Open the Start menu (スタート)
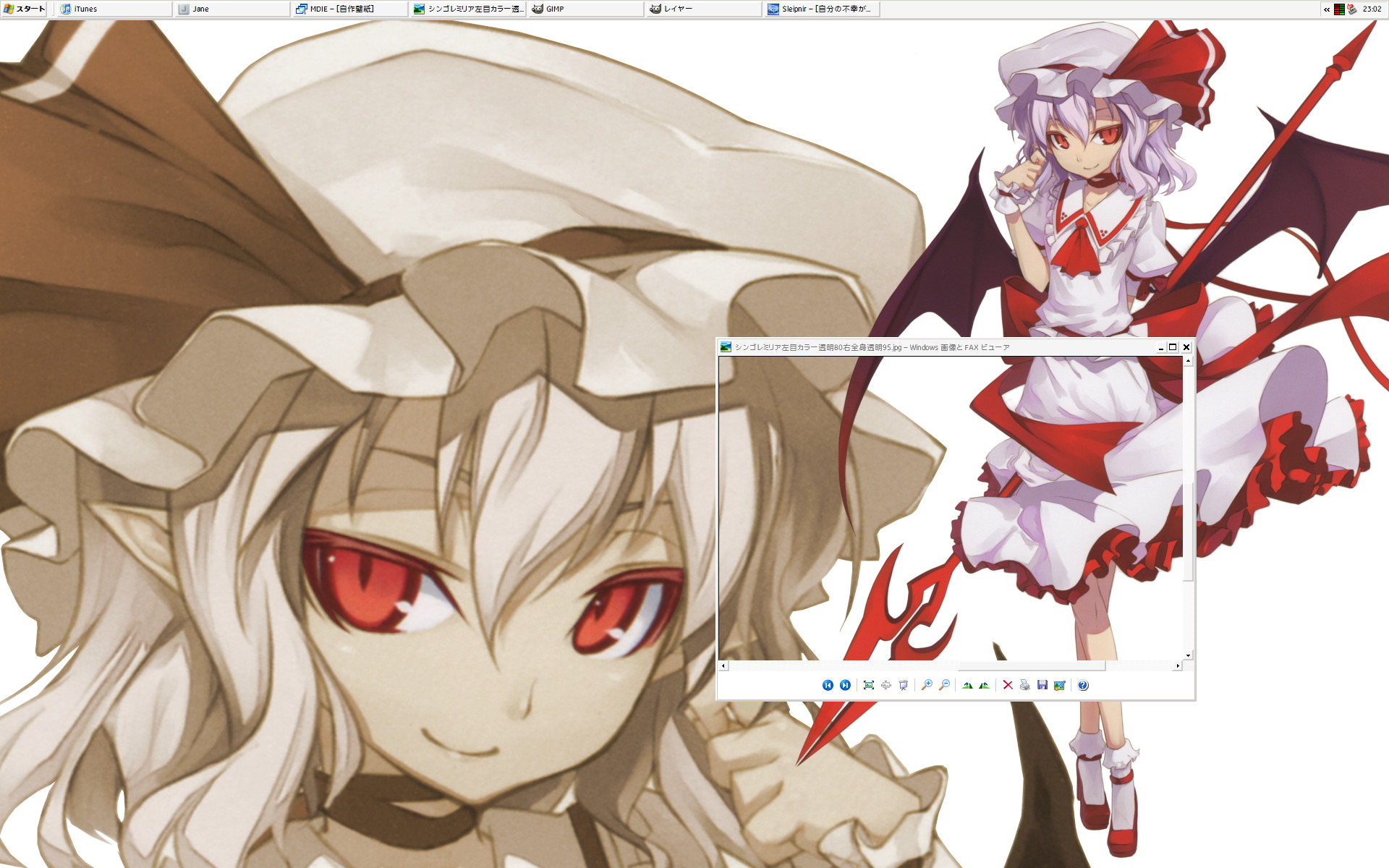This screenshot has width=1389, height=868. point(25,9)
